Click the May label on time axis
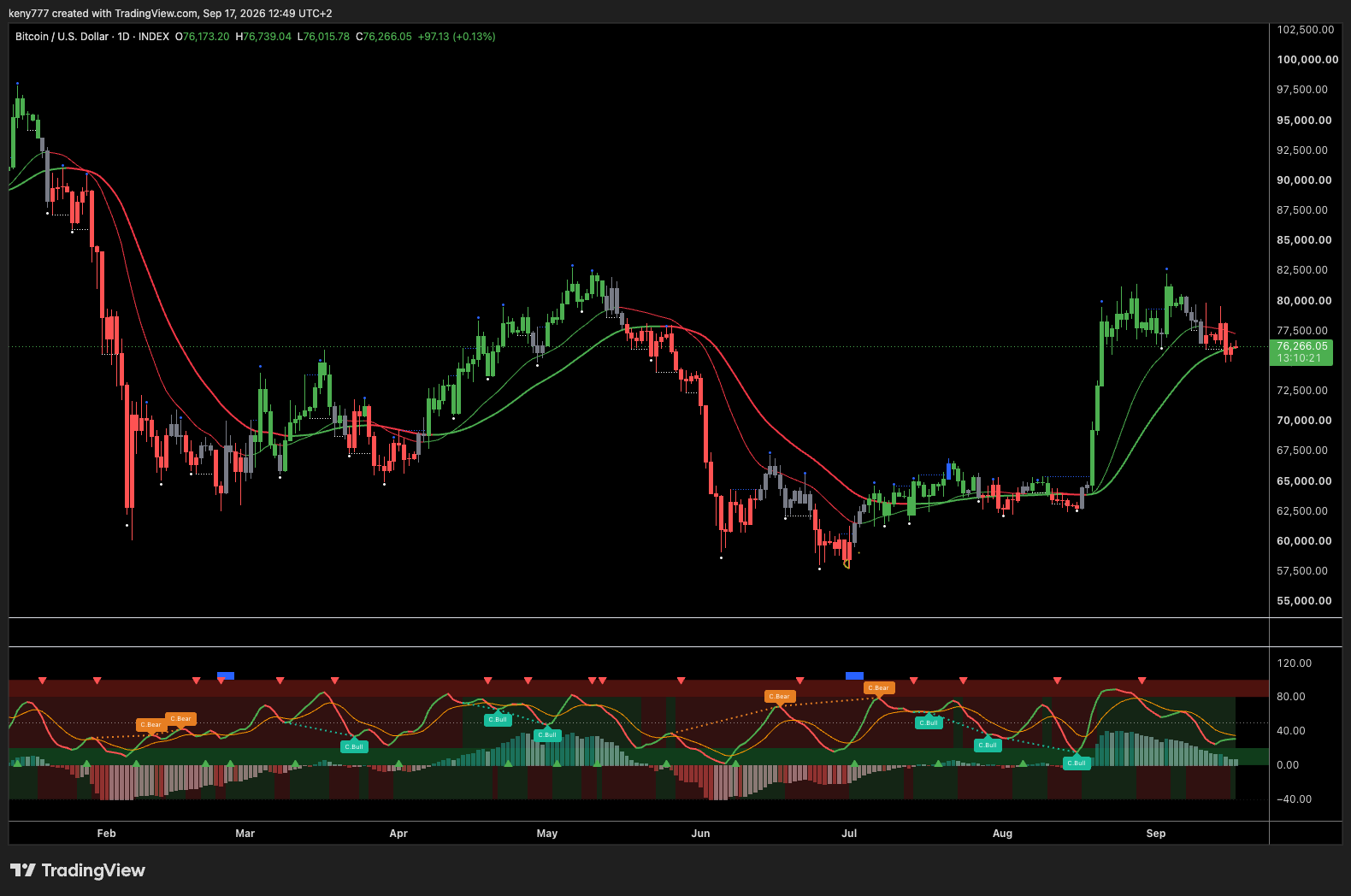 tap(547, 834)
